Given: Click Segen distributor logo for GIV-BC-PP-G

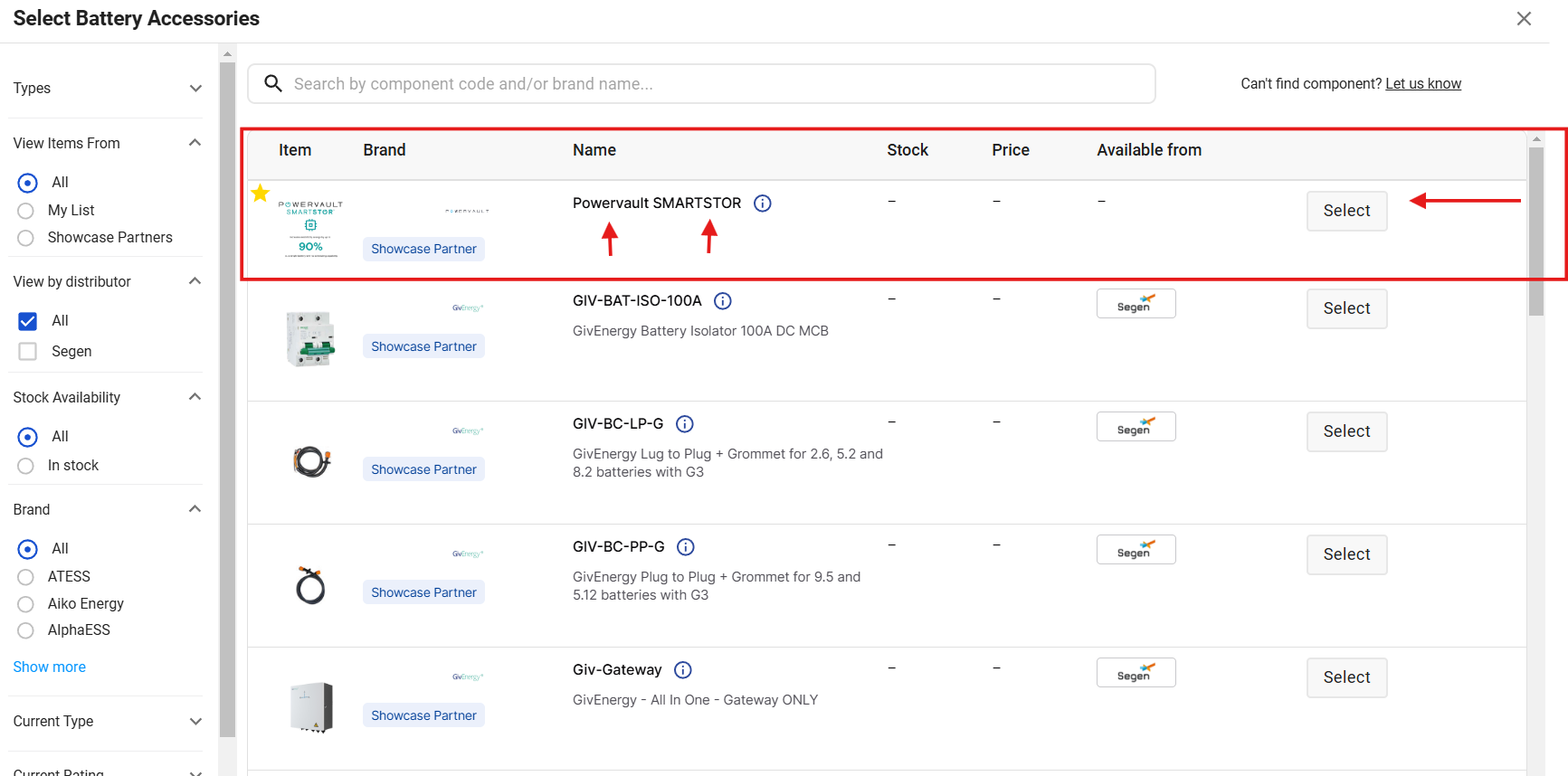Looking at the screenshot, I should click(1136, 550).
